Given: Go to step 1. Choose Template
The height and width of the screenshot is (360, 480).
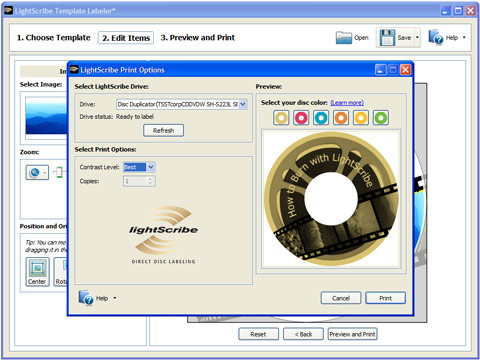Looking at the screenshot, I should click(54, 38).
